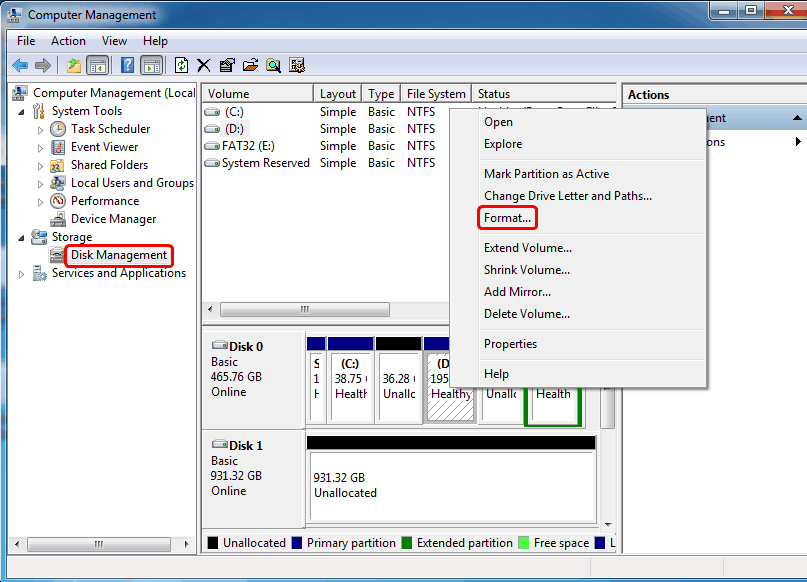Sort by the Layout column header
The image size is (807, 582).
coord(338,94)
